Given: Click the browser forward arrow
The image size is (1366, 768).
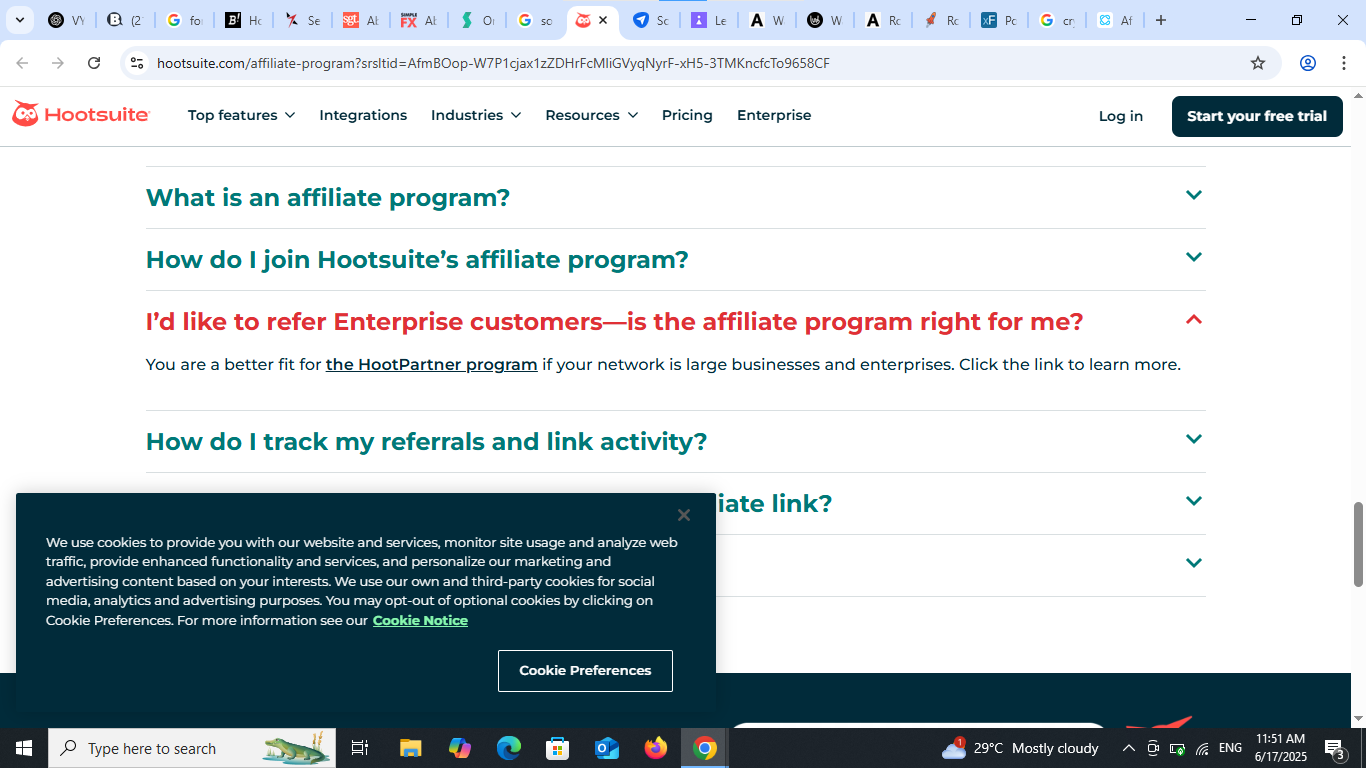Looking at the screenshot, I should pos(58,63).
